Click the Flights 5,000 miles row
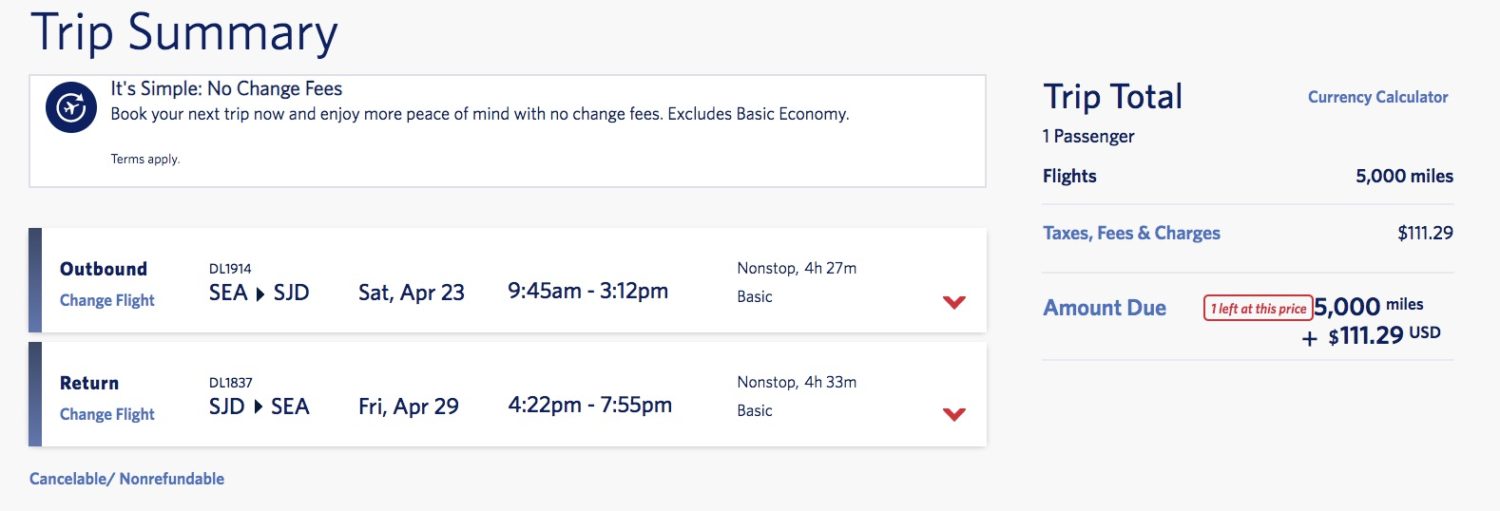Viewport: 1500px width, 511px height. (1248, 176)
